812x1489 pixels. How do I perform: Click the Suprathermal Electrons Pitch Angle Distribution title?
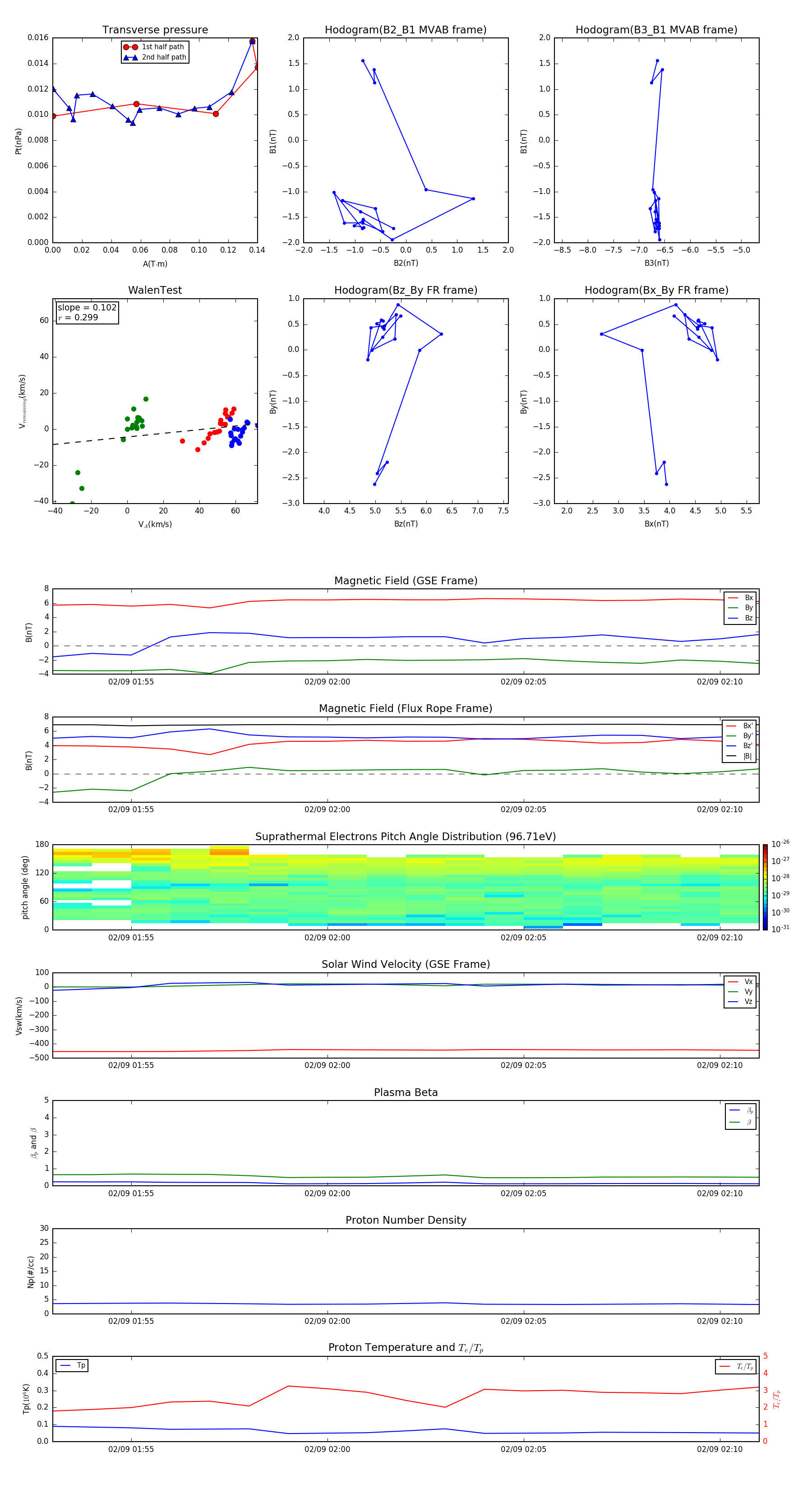406,837
